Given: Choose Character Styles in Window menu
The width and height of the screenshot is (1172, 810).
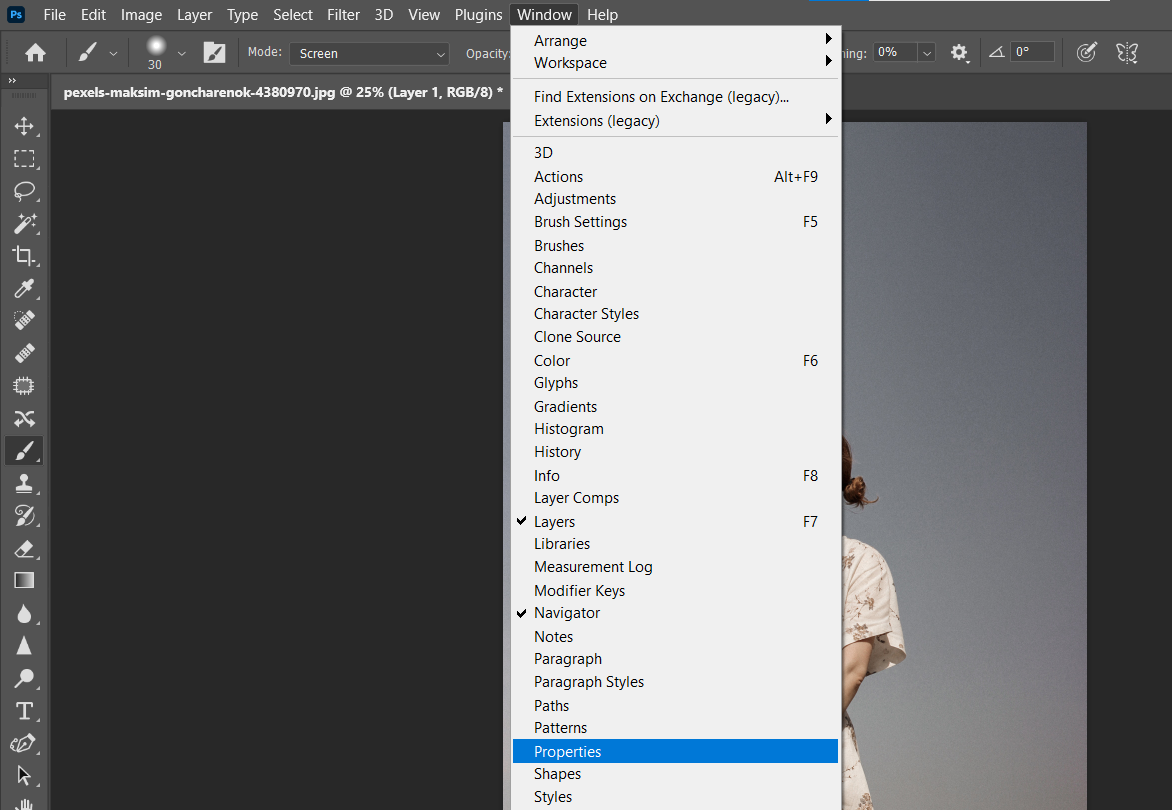Looking at the screenshot, I should (x=675, y=314).
